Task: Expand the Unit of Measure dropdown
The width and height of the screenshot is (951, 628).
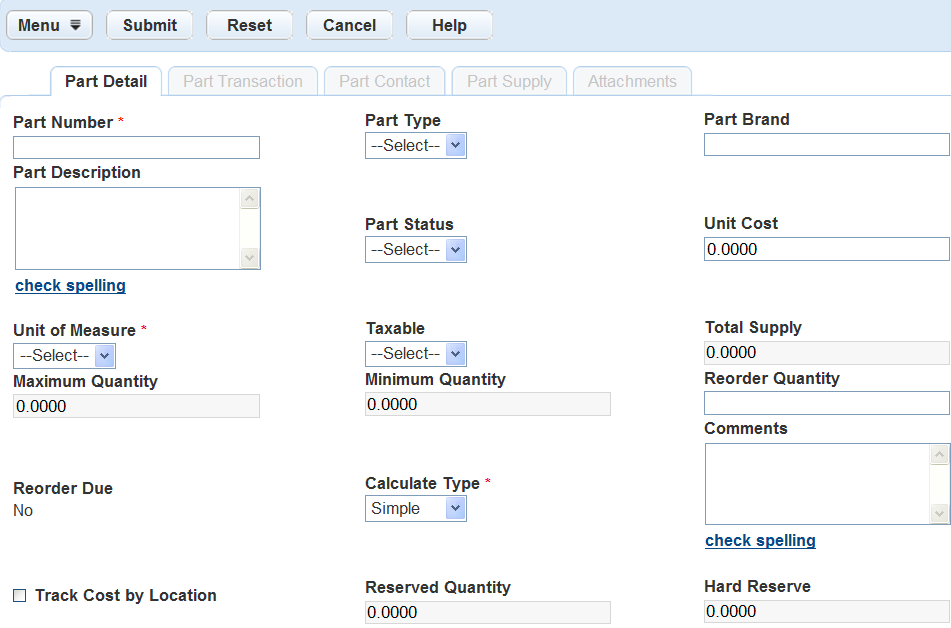Action: (x=64, y=356)
